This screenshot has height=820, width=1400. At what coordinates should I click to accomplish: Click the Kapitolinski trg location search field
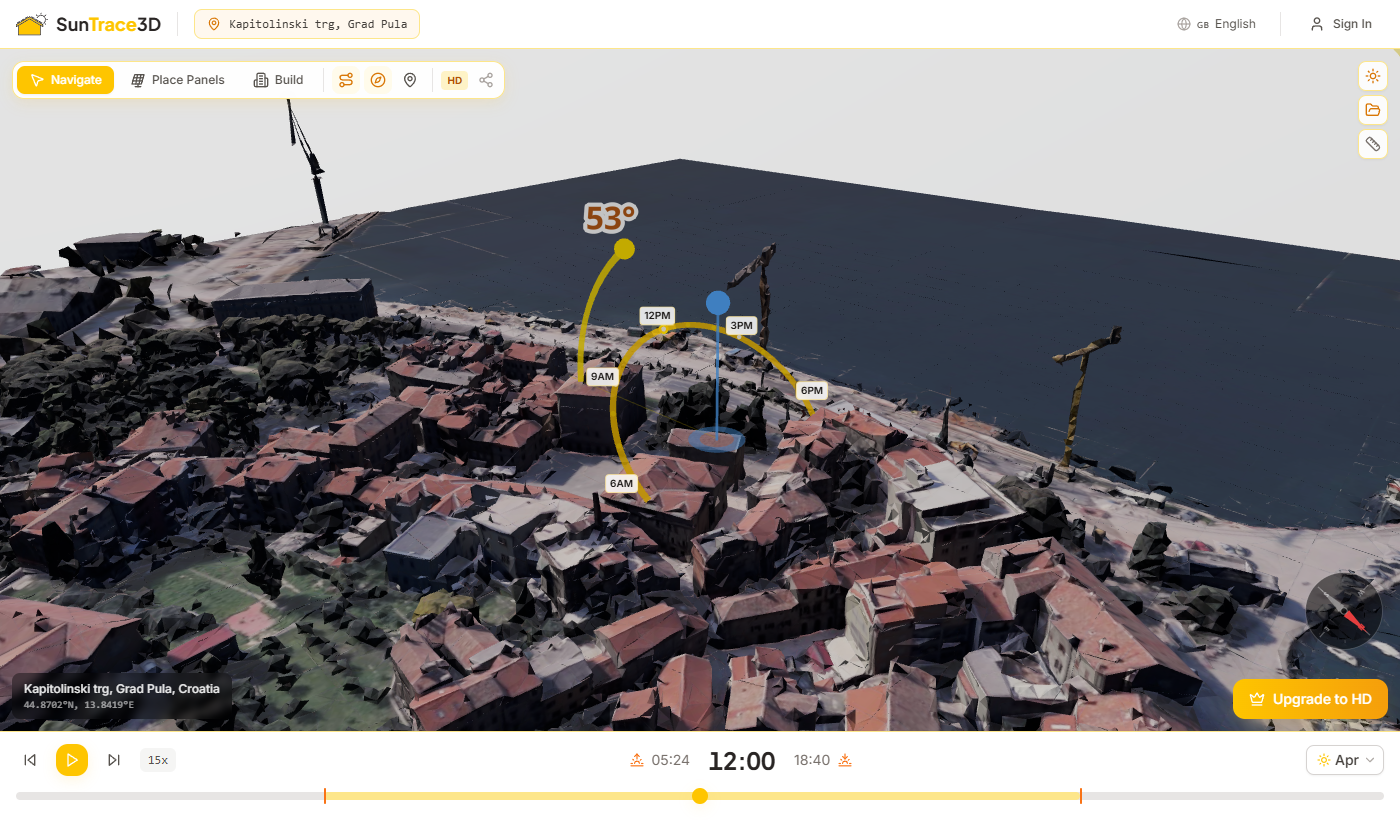pos(306,23)
